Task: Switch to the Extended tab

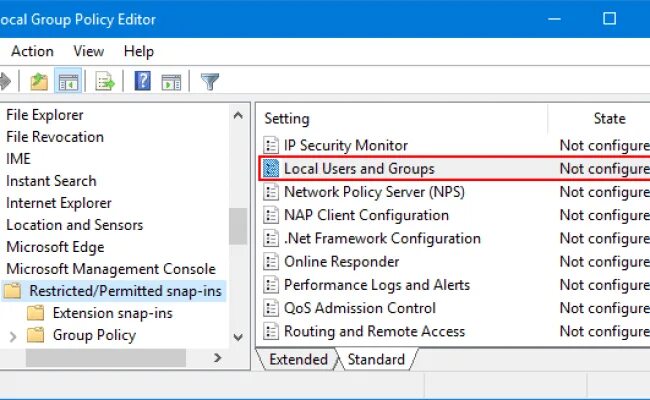Action: tap(298, 359)
